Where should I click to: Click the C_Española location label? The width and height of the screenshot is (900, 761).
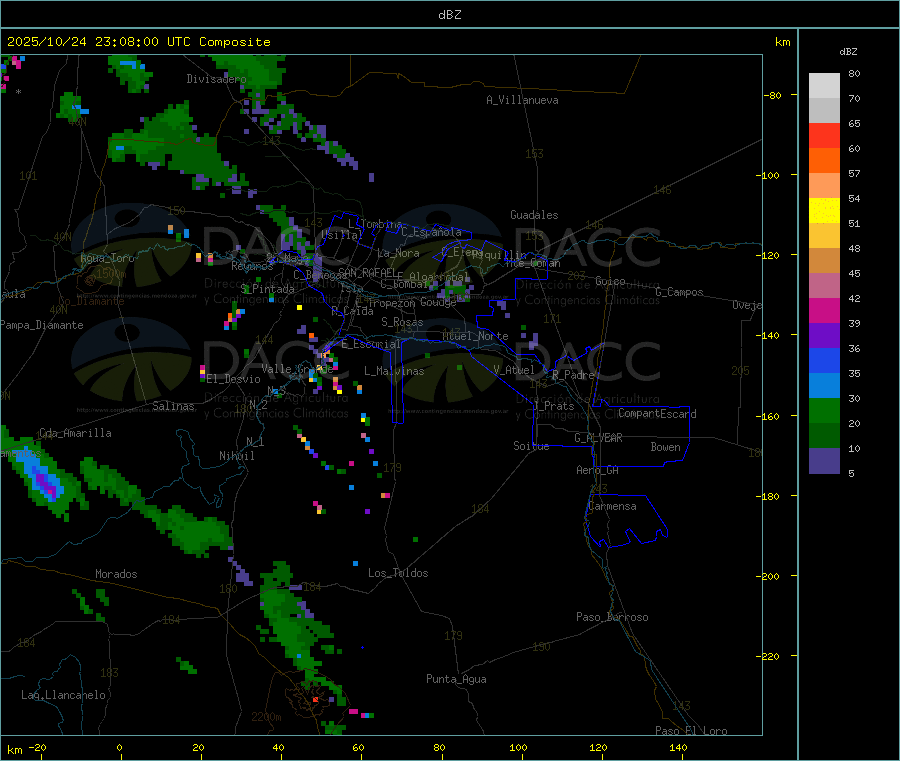(432, 232)
